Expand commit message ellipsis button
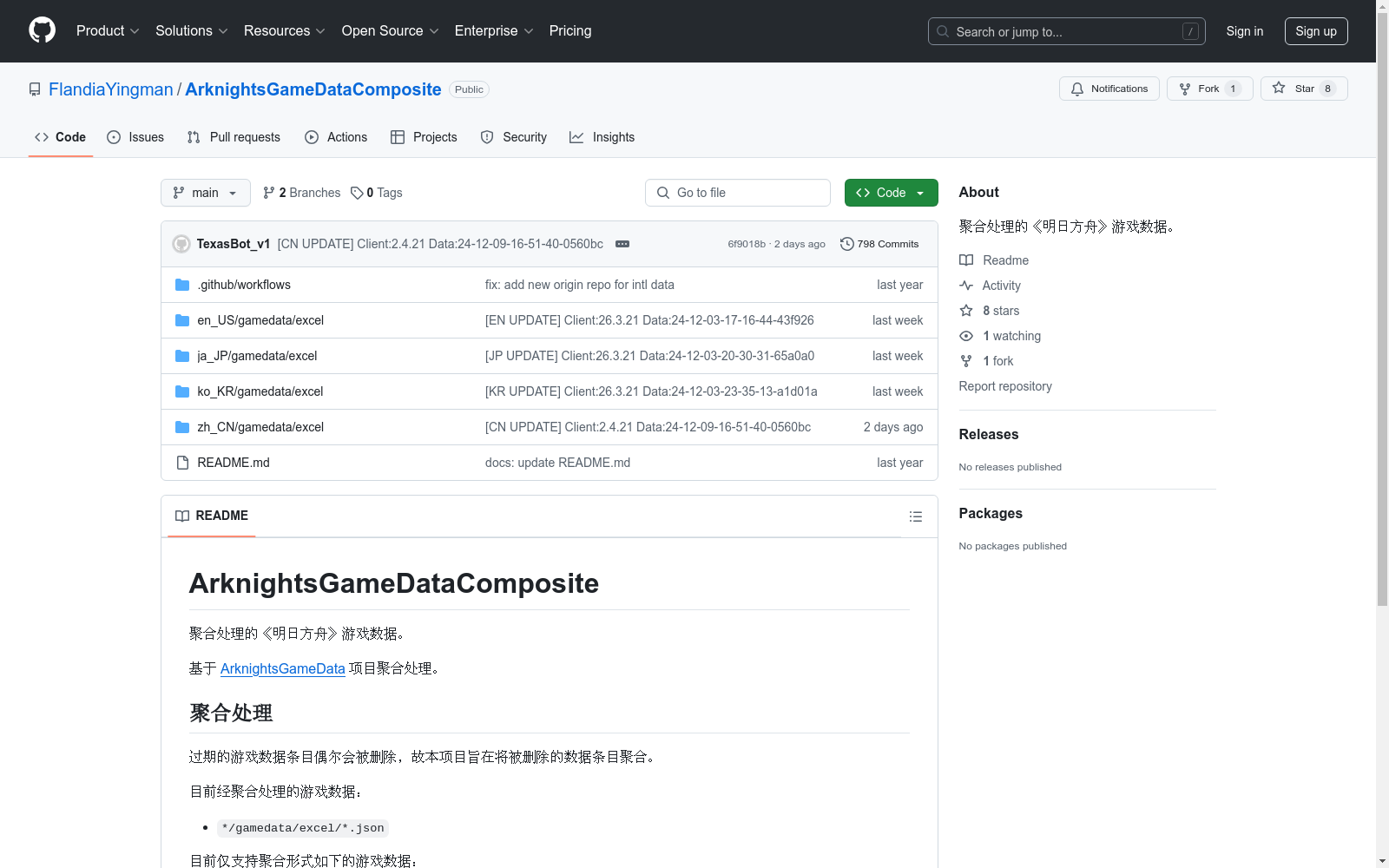The width and height of the screenshot is (1389, 868). click(x=622, y=244)
